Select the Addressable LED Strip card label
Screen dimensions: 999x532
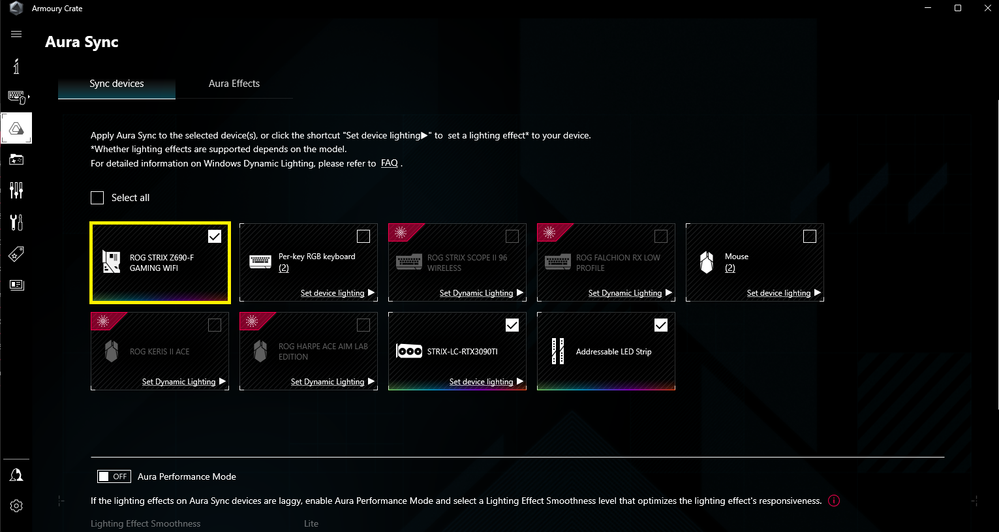(614, 352)
